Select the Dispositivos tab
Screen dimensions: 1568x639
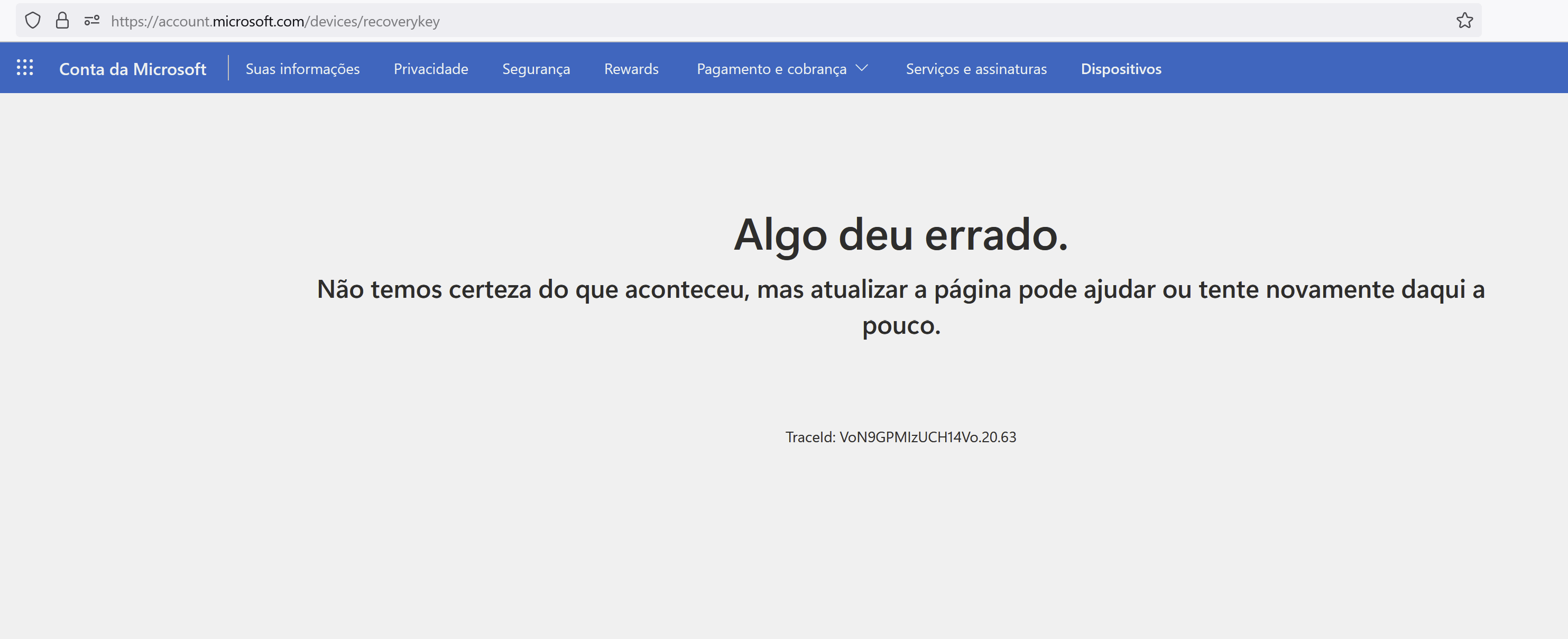pyautogui.click(x=1121, y=69)
